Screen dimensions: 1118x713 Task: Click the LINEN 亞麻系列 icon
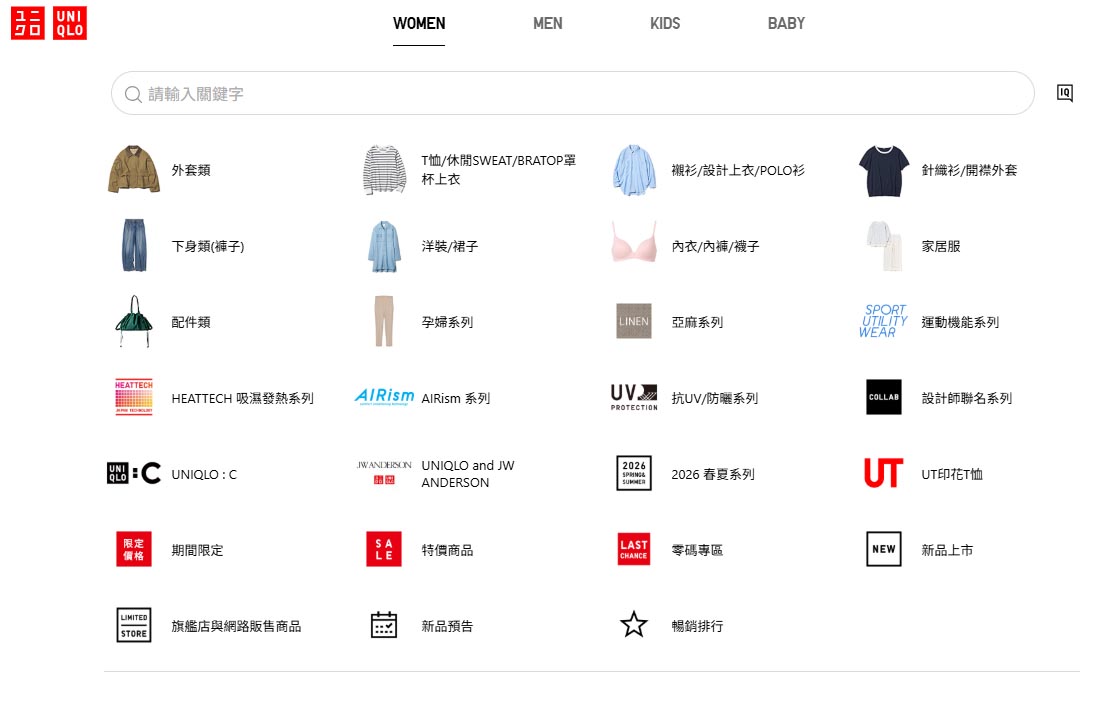634,322
